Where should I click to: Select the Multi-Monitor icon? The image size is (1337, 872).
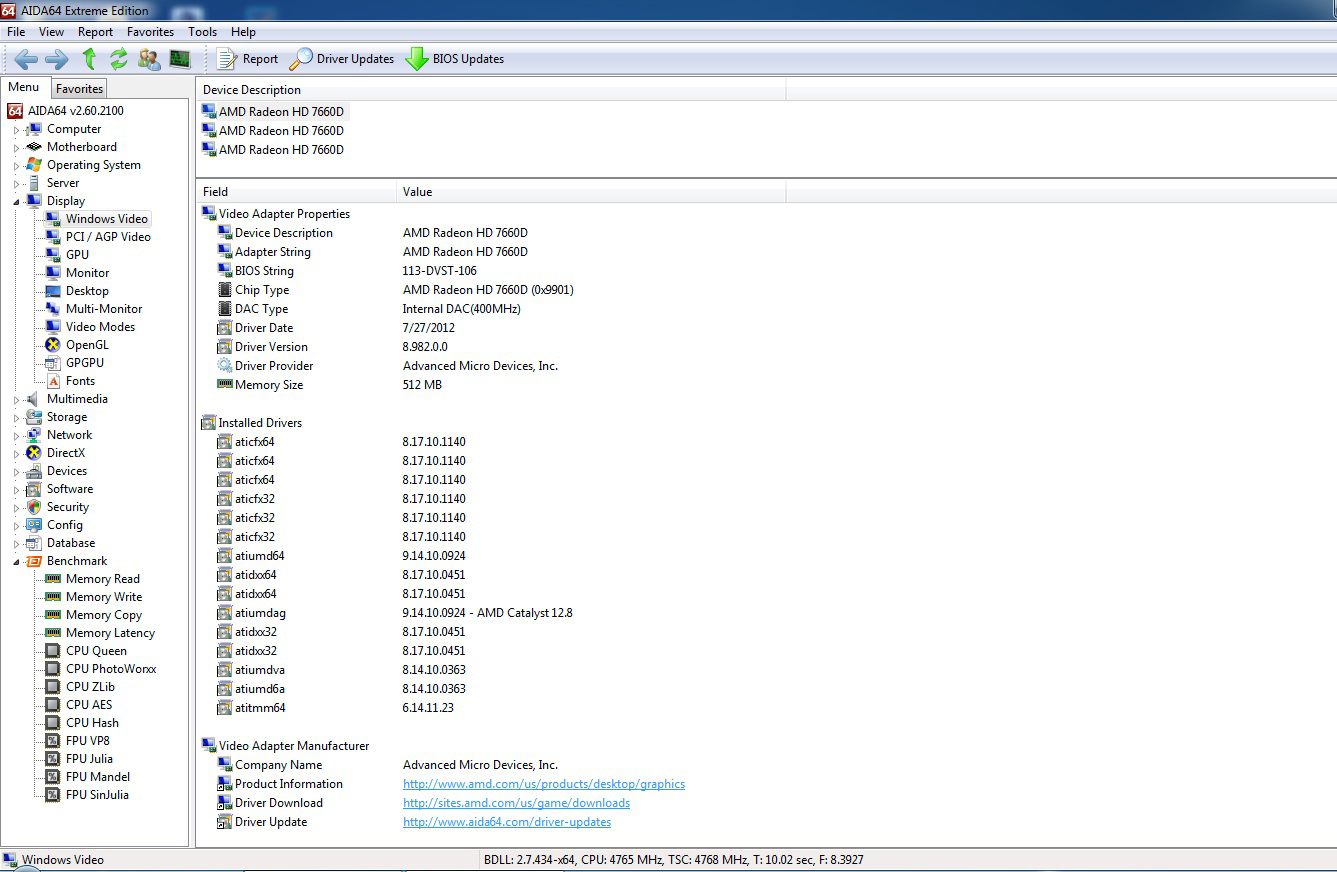[x=53, y=309]
